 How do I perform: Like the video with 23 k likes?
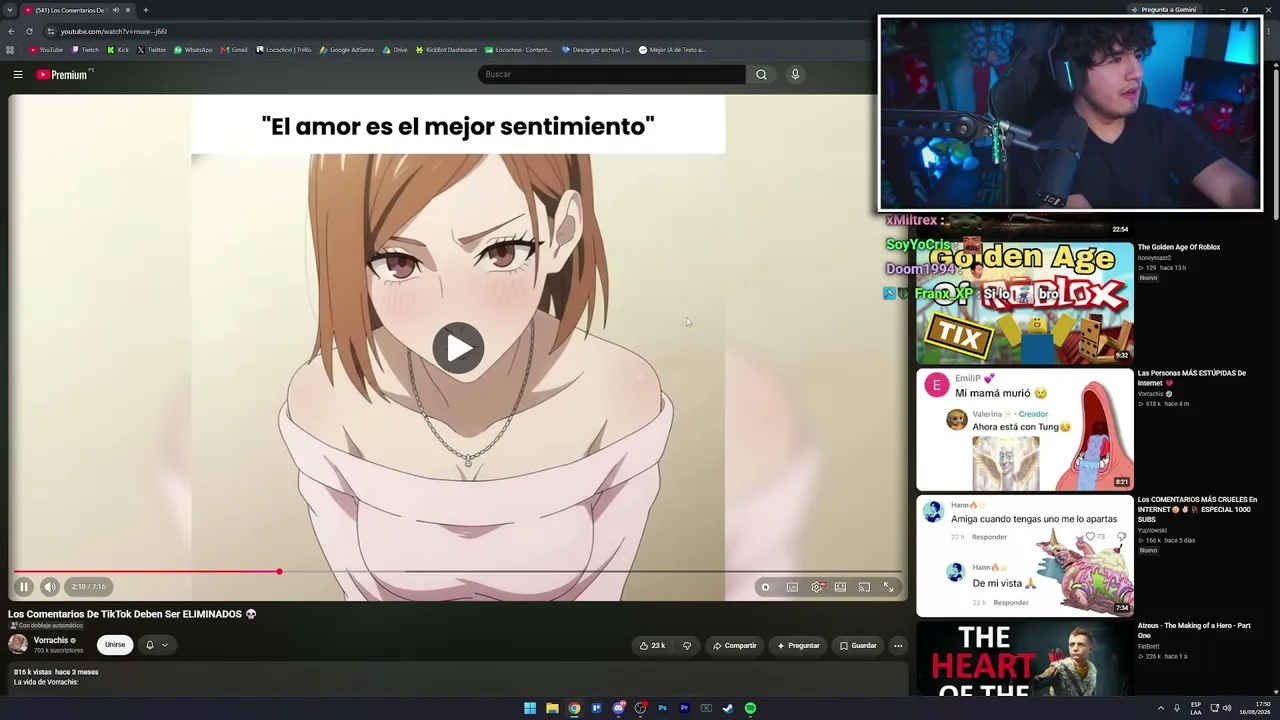652,646
